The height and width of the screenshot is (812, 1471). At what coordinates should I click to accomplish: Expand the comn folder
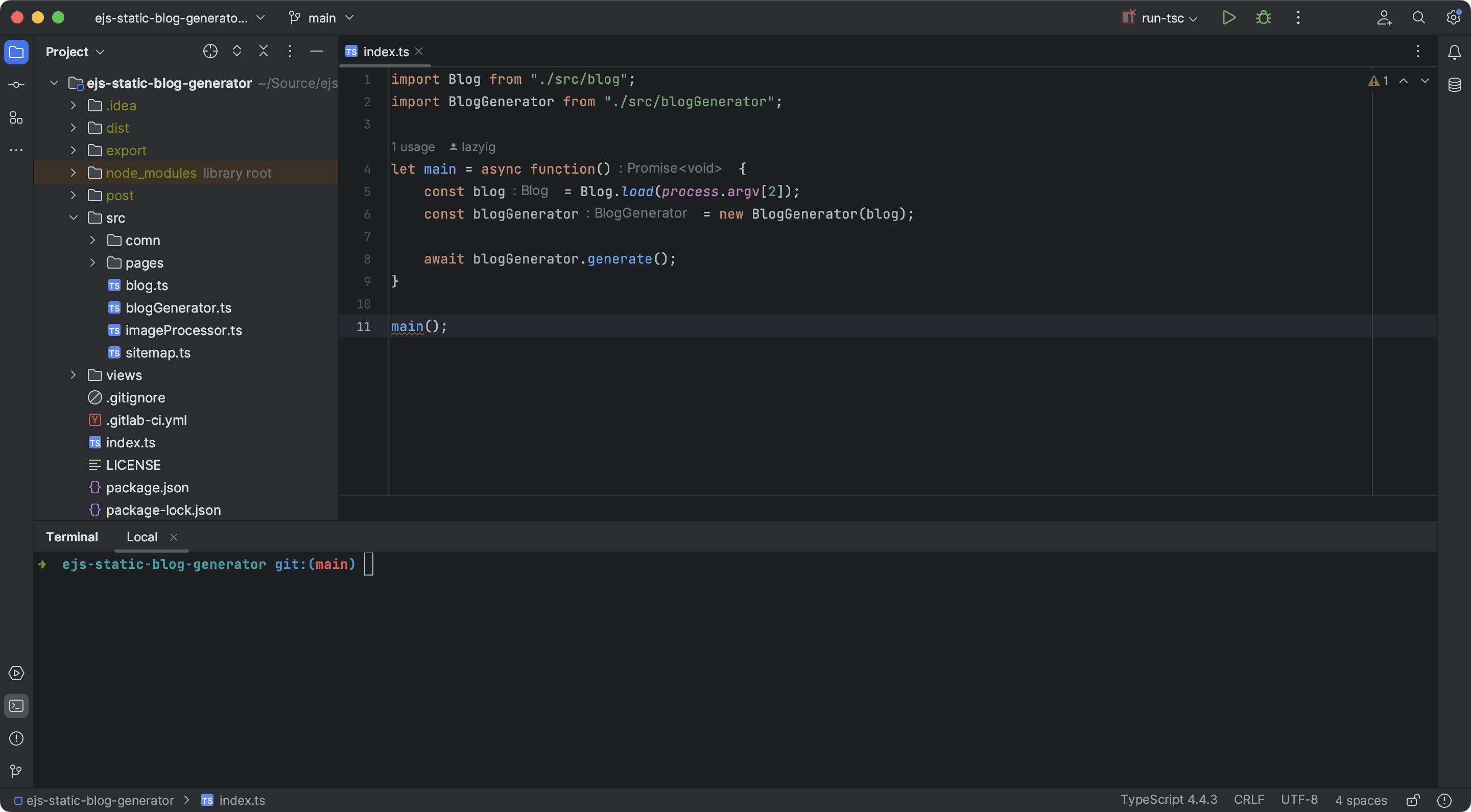92,241
